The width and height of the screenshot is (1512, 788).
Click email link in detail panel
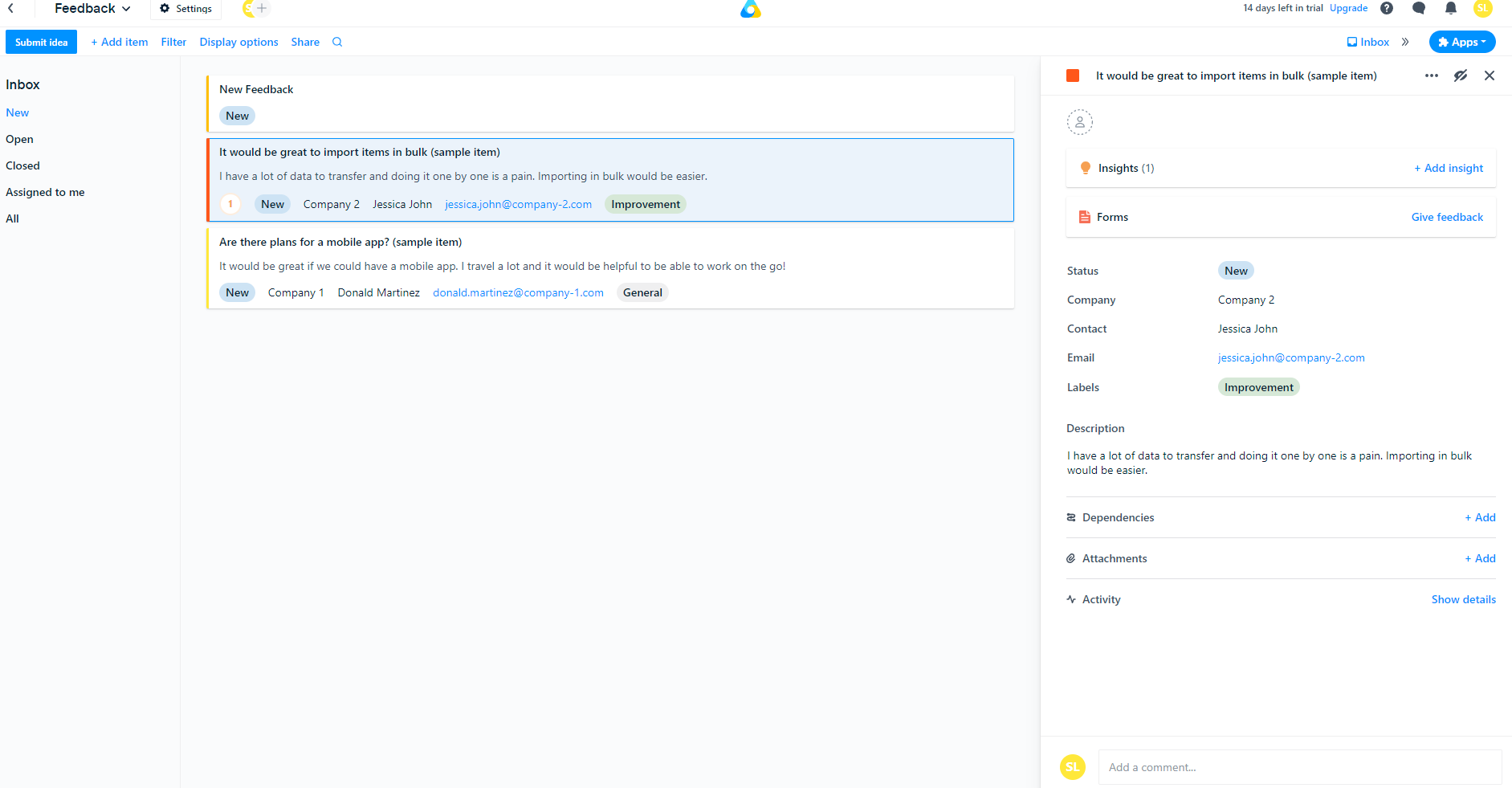pyautogui.click(x=1291, y=357)
